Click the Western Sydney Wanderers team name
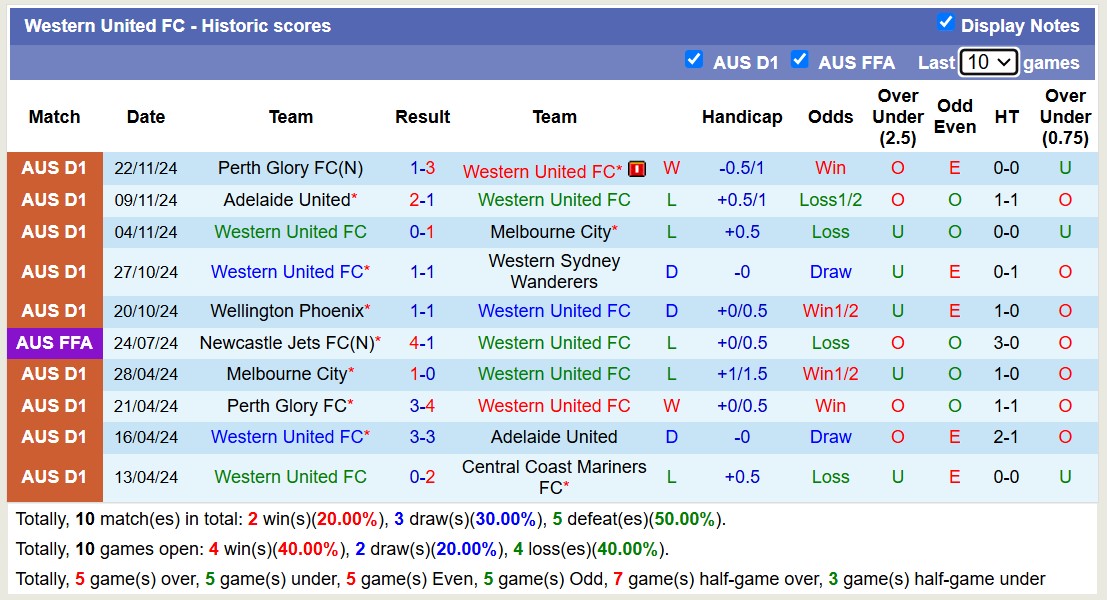This screenshot has width=1108, height=600. pyautogui.click(x=554, y=271)
